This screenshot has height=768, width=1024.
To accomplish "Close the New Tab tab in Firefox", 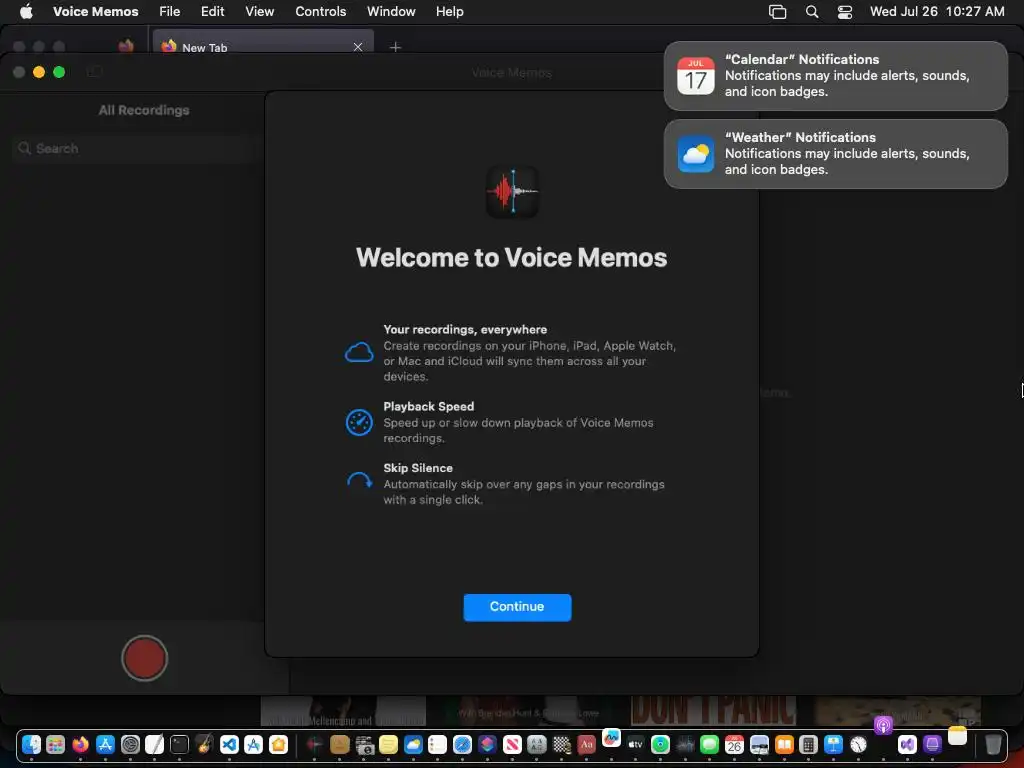I will click(357, 47).
